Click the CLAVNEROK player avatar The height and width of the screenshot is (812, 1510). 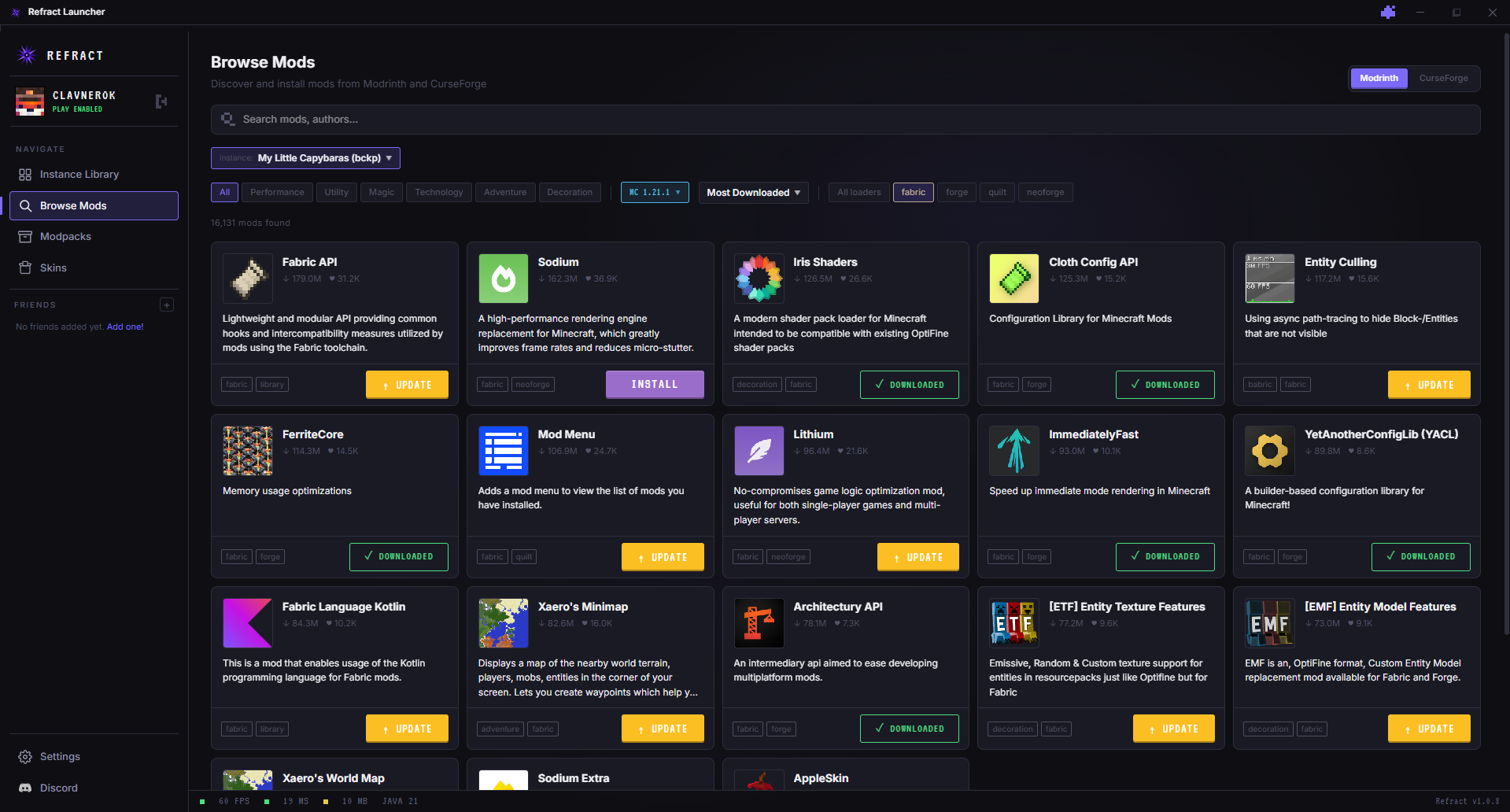point(30,102)
